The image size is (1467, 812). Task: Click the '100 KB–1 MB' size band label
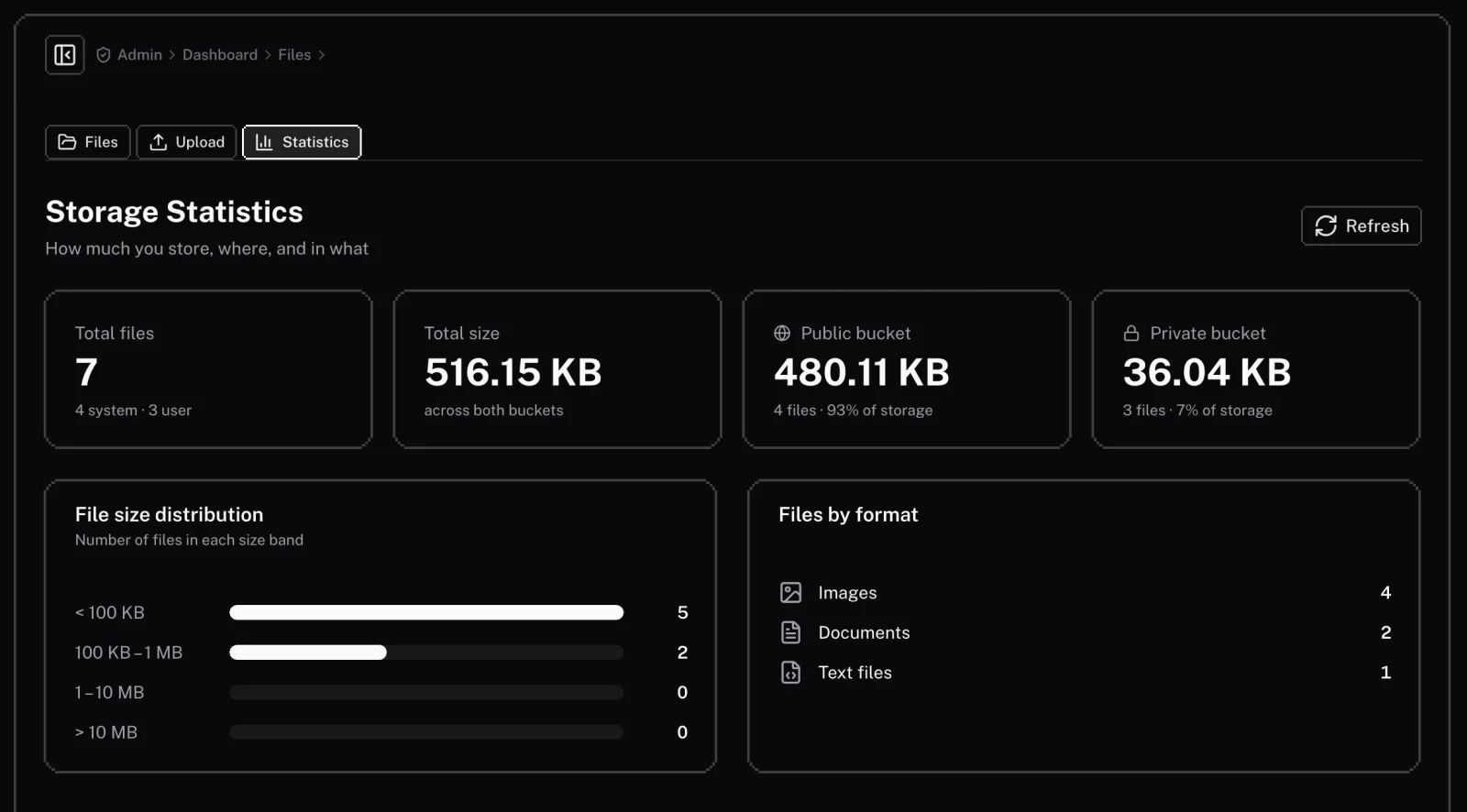pos(129,653)
